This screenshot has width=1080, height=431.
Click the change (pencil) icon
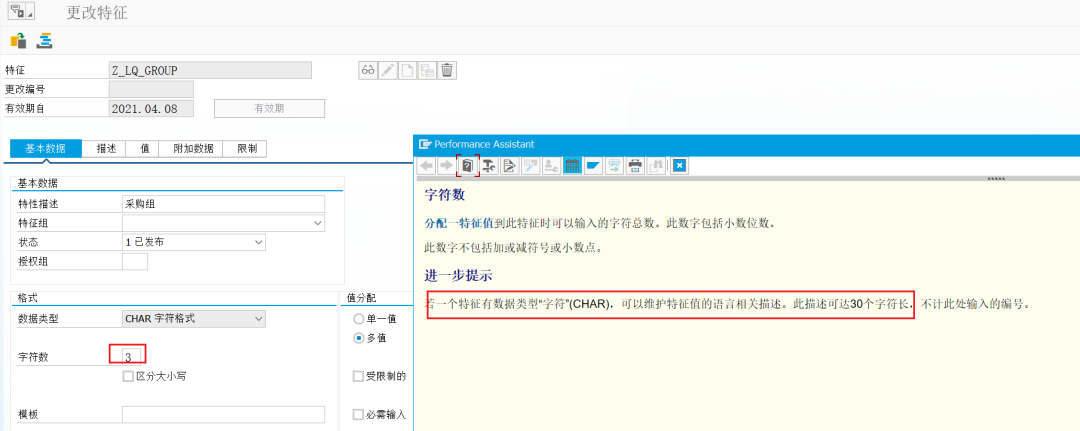pos(388,70)
